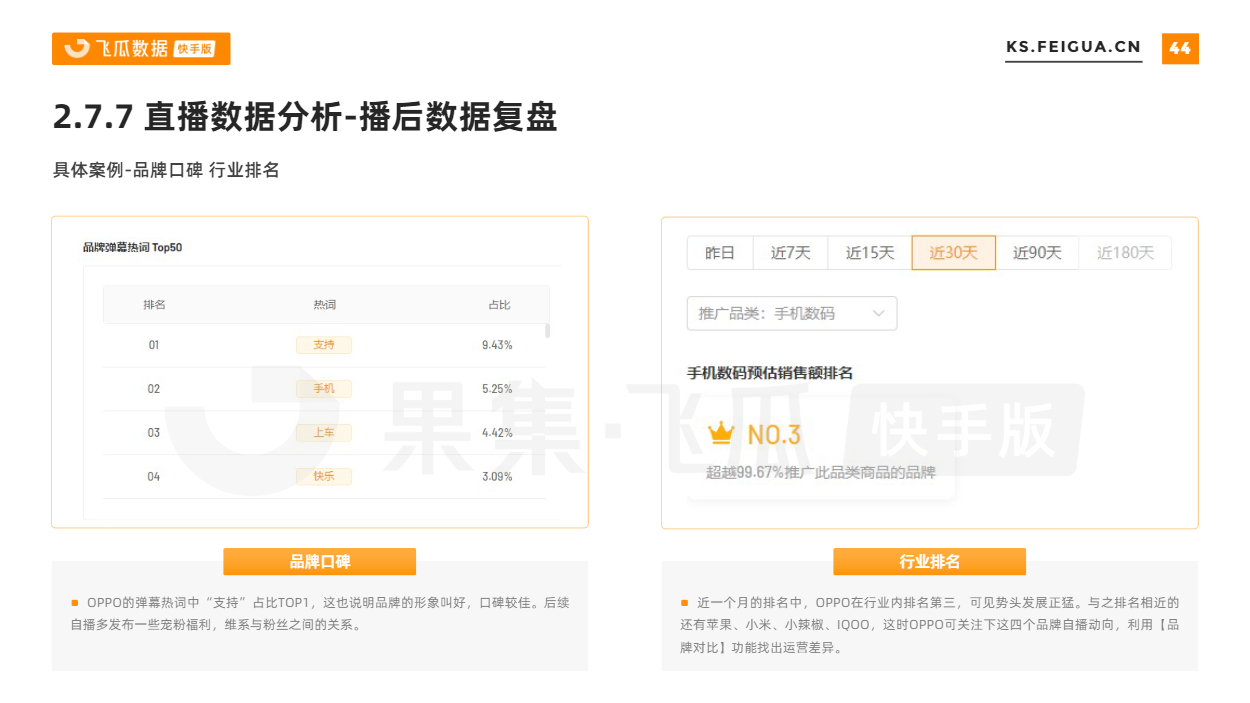Click the 热词 column header
1250x703 pixels.
(324, 305)
